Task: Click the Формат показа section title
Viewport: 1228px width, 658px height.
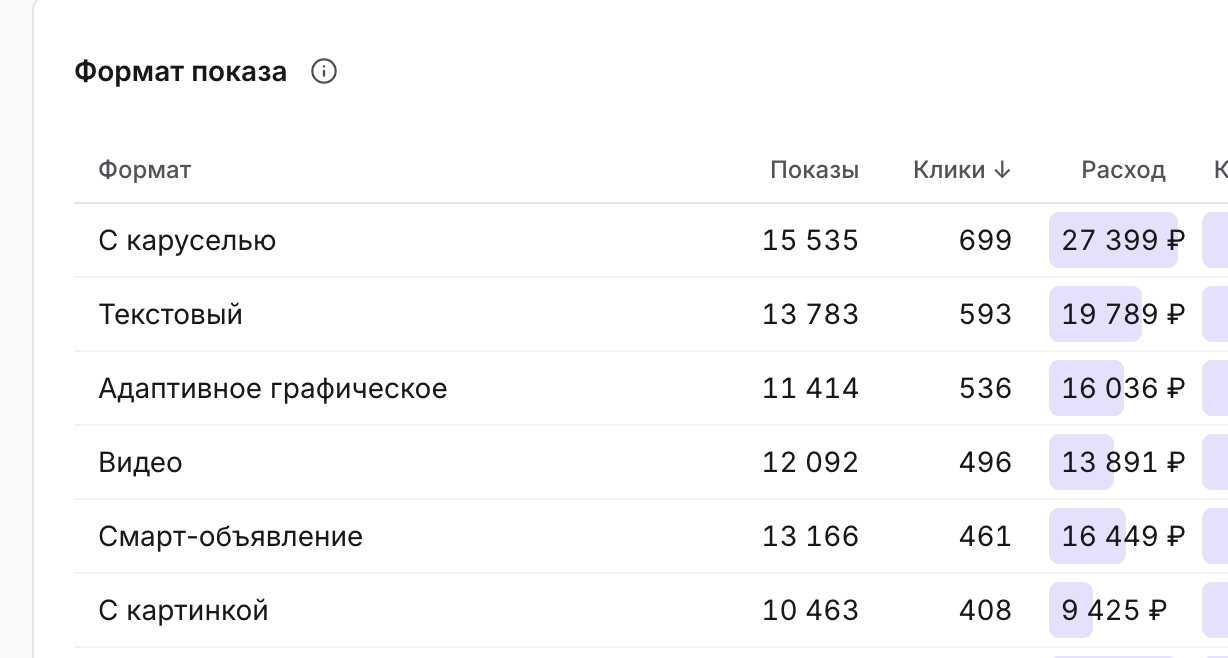Action: 181,72
